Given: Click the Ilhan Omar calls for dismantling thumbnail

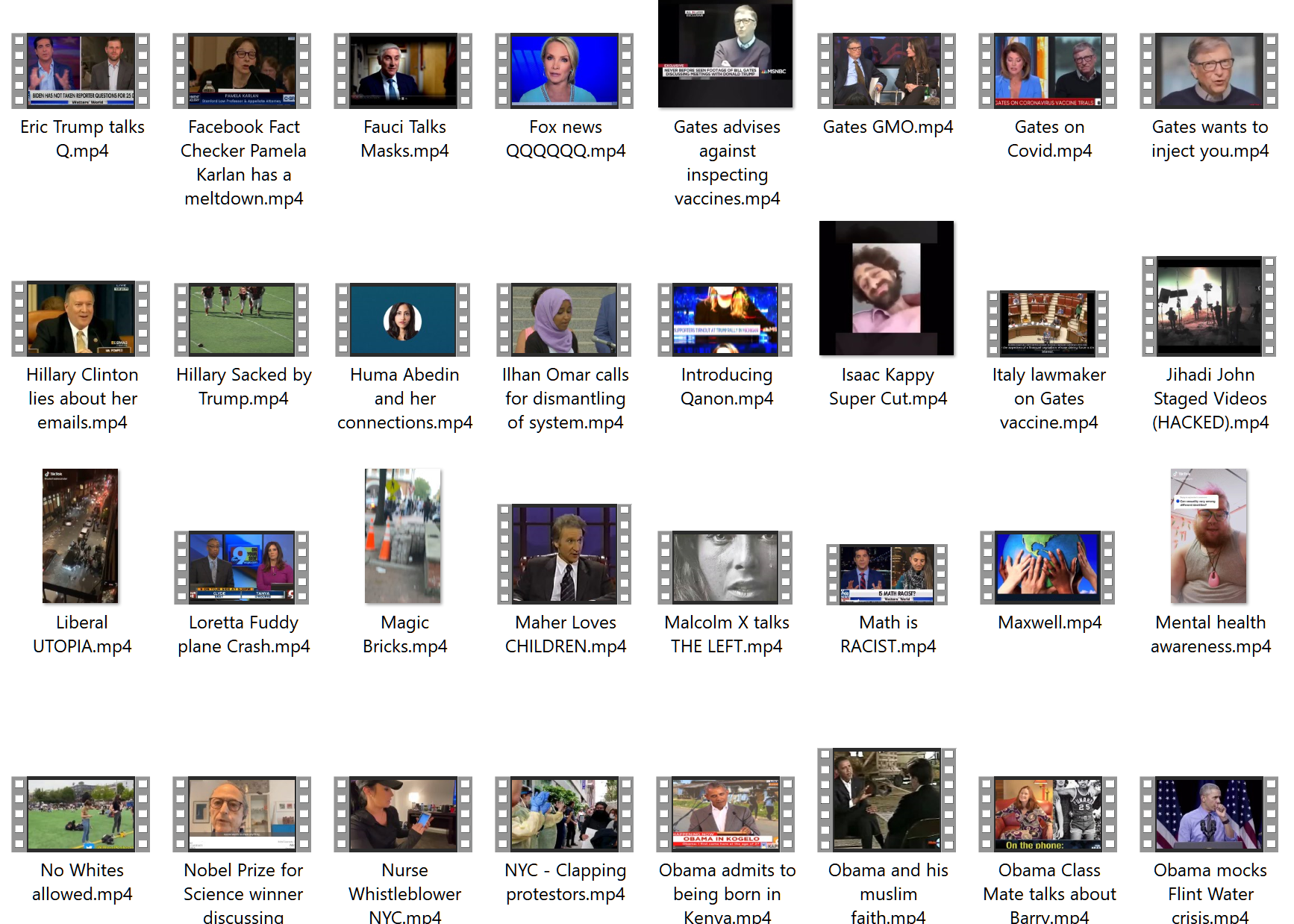Looking at the screenshot, I should coord(565,319).
